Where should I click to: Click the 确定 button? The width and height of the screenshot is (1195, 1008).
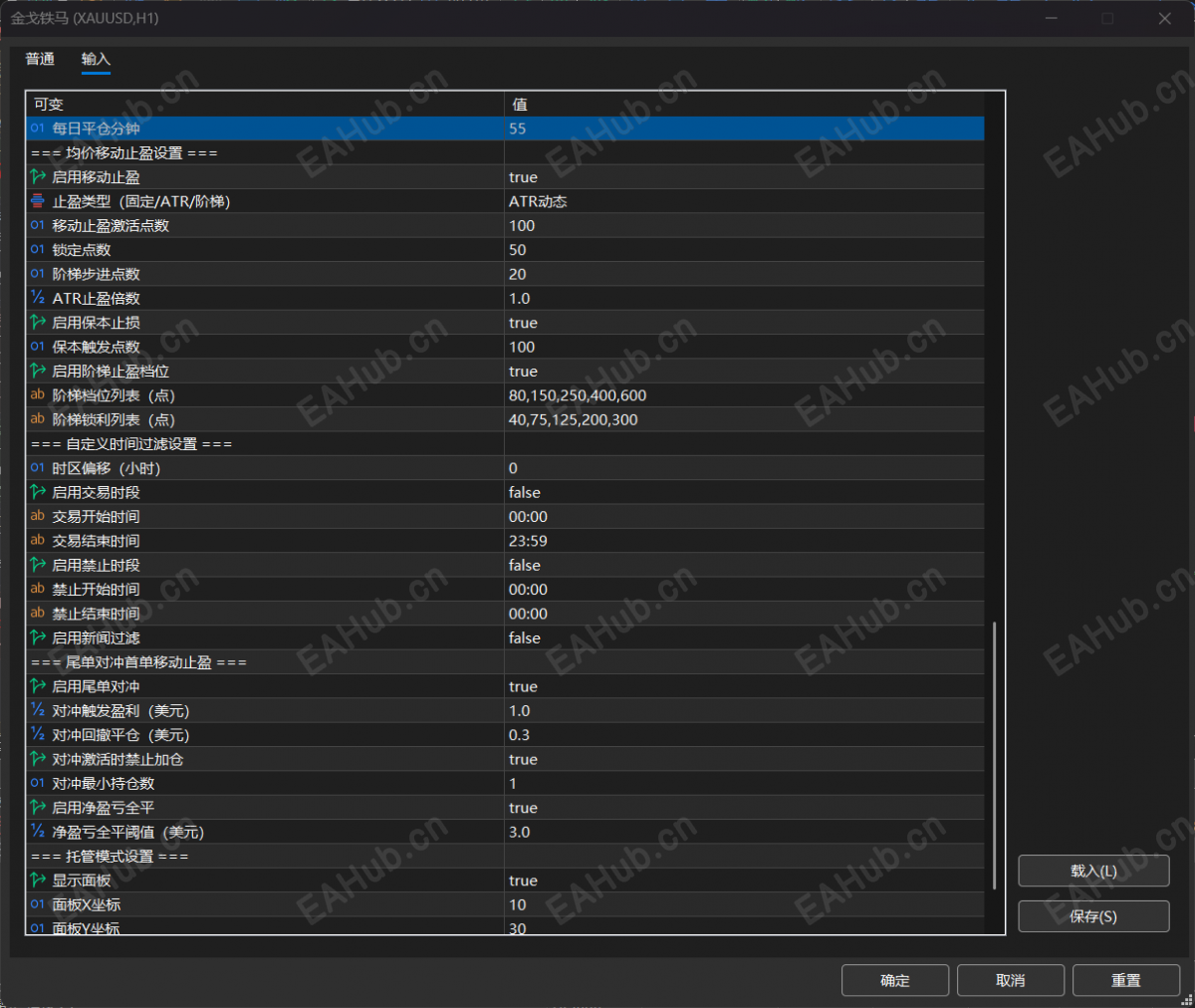tap(895, 981)
